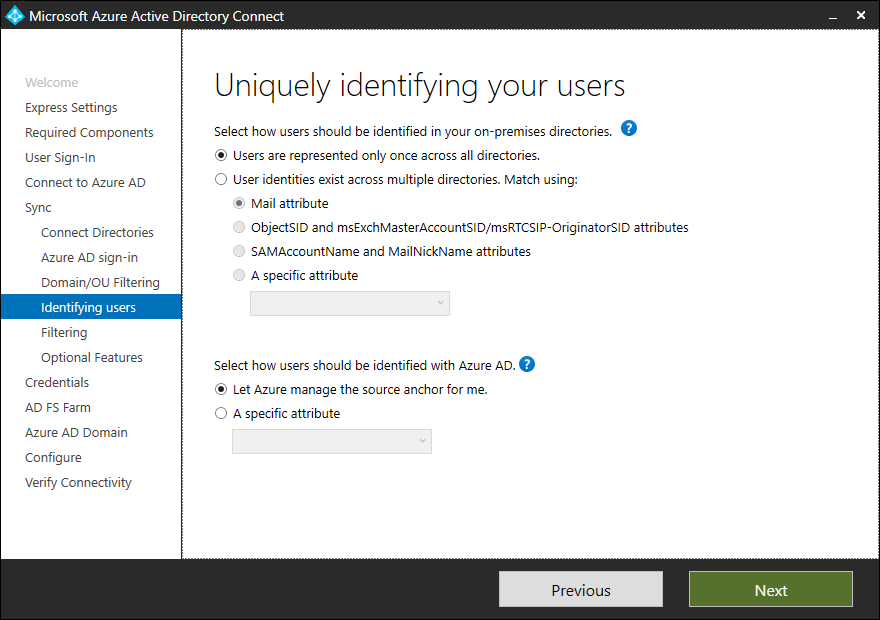Navigate to Domain/OU Filtering page
Viewport: 880px width, 620px height.
coord(100,283)
